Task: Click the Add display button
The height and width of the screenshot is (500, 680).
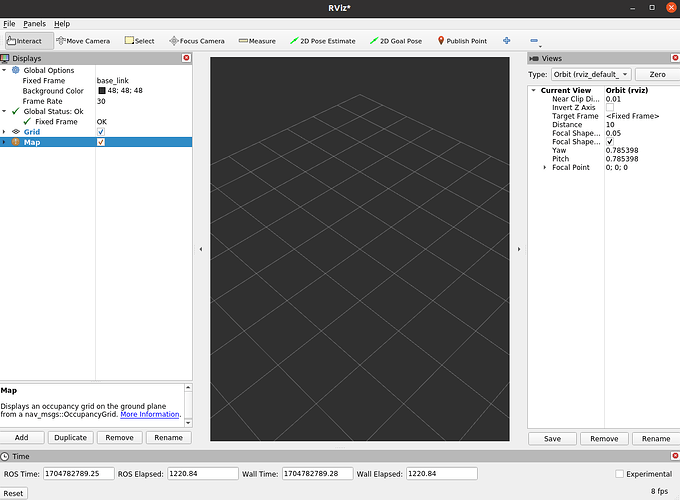Action: coord(21,438)
